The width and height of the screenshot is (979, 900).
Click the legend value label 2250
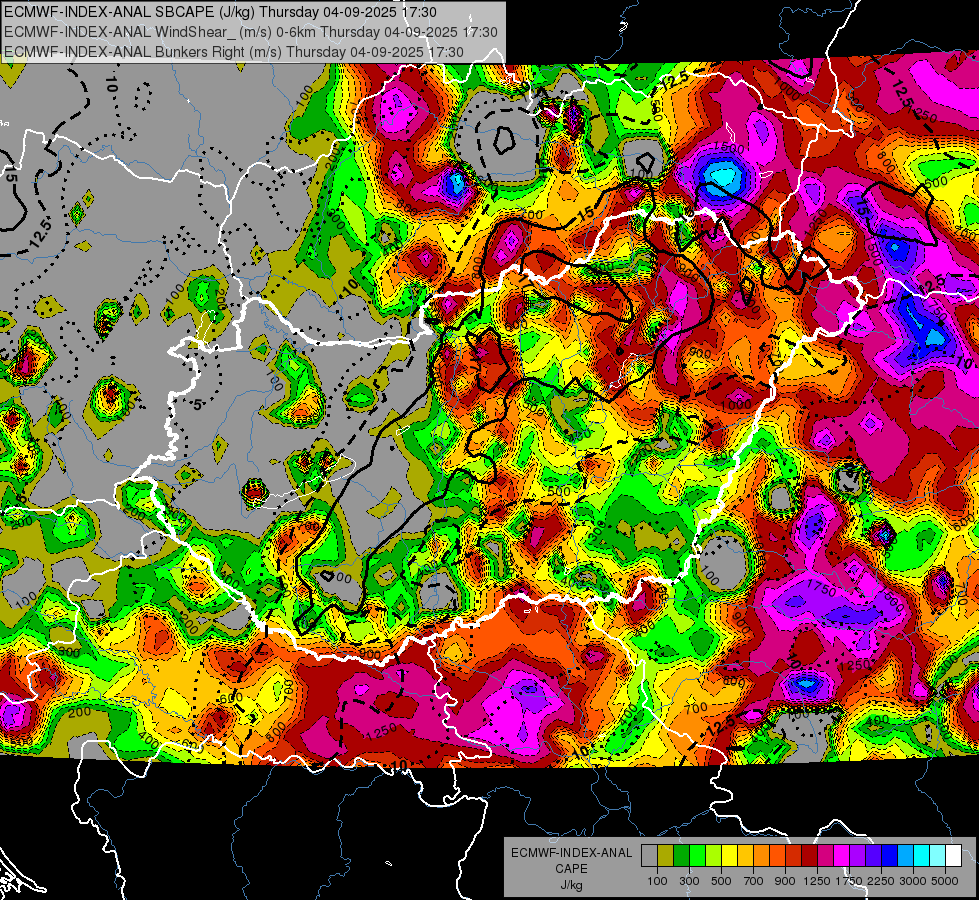click(x=881, y=881)
